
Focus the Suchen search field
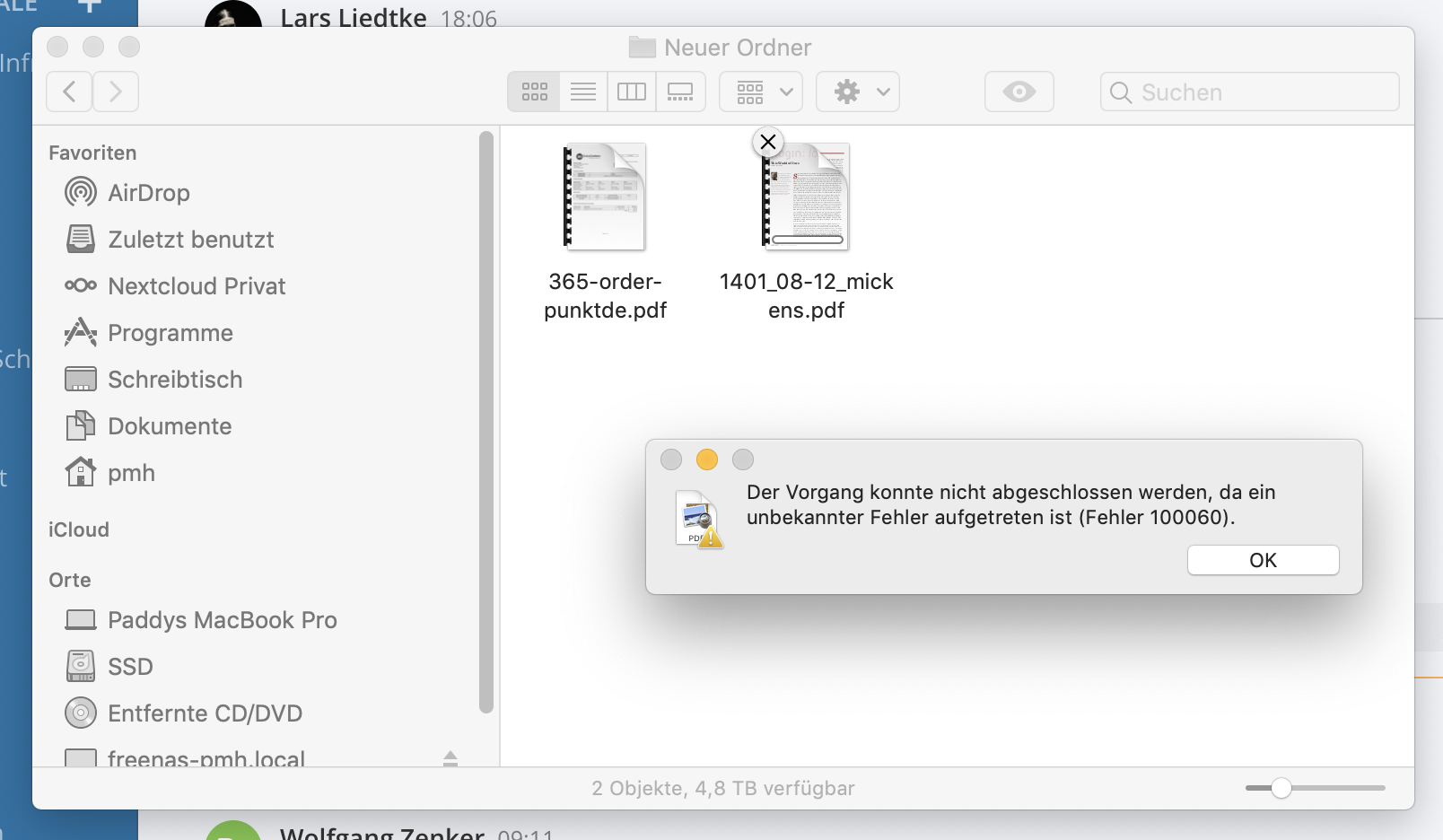click(x=1250, y=92)
